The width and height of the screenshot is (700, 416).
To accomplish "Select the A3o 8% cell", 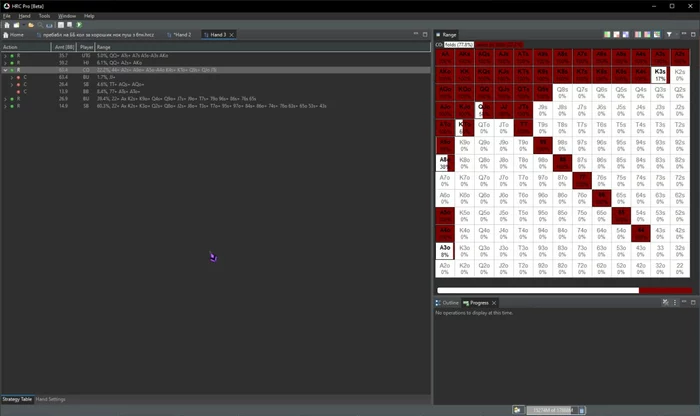I will pos(445,251).
